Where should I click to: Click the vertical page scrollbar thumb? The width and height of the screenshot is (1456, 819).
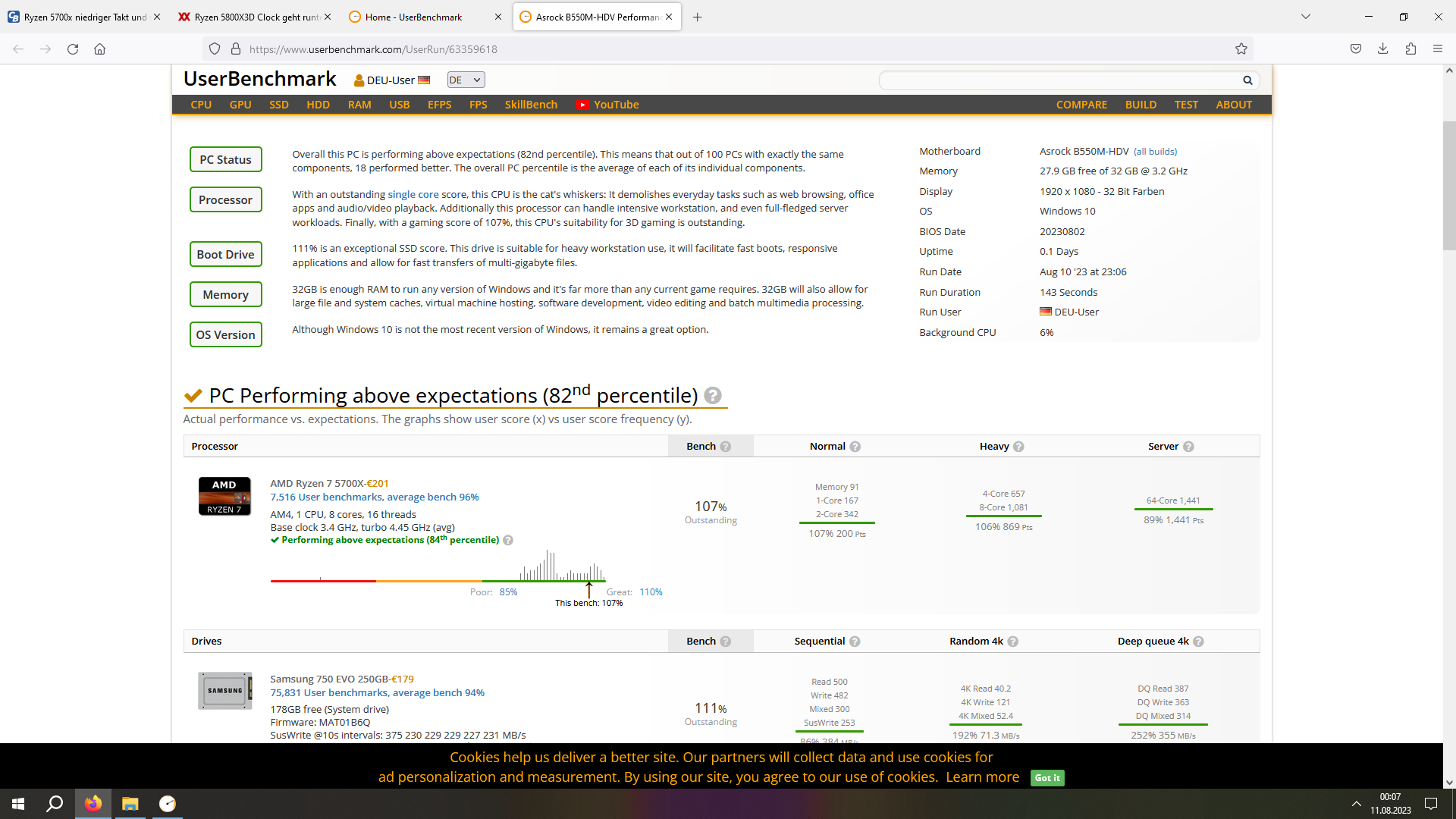(x=1449, y=186)
